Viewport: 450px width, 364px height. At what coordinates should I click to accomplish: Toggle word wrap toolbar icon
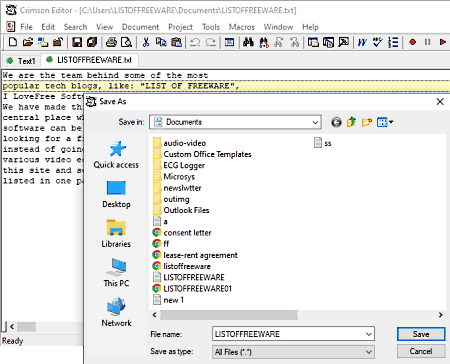coord(362,42)
